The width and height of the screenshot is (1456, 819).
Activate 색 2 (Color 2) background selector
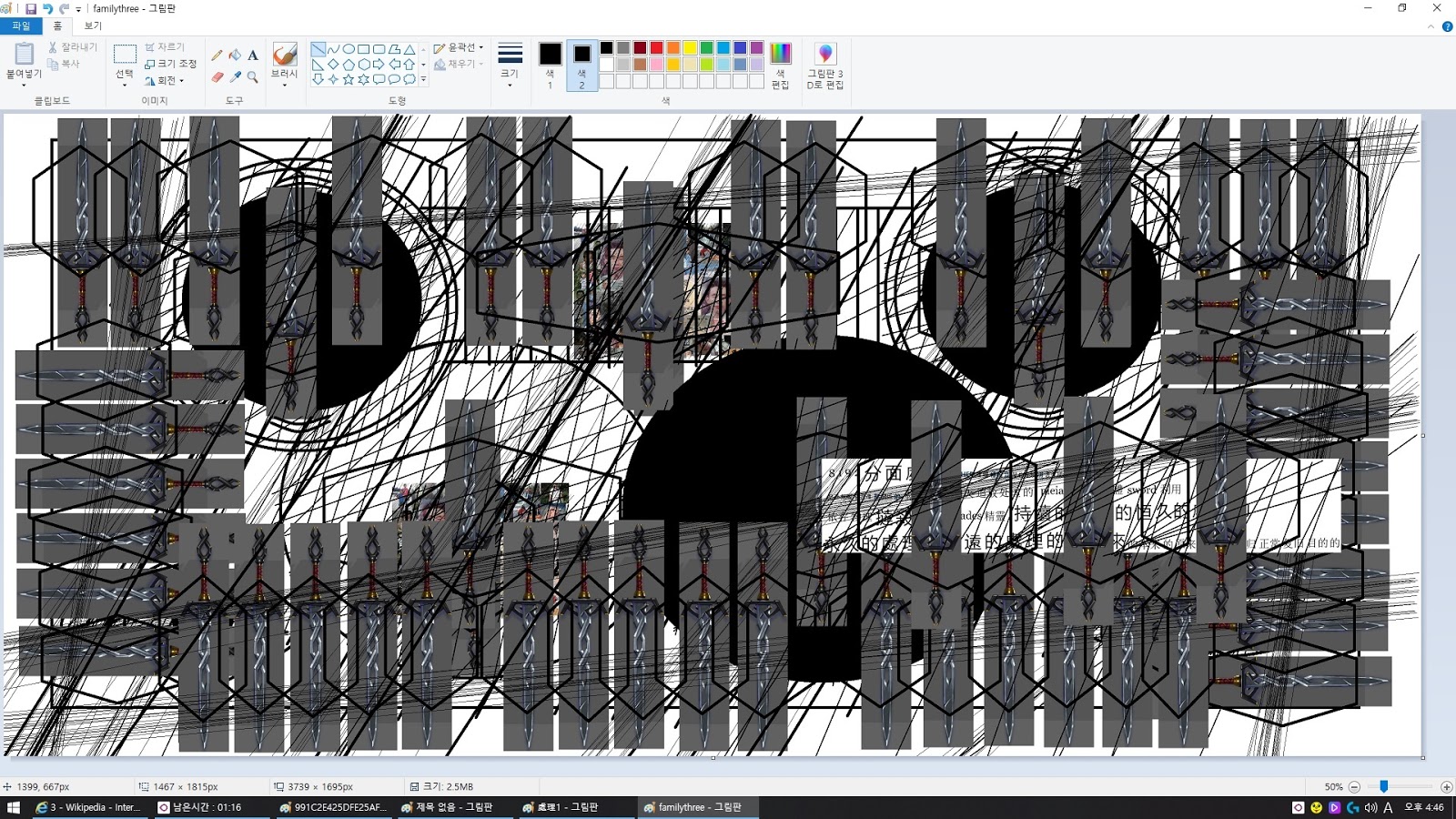(x=581, y=66)
